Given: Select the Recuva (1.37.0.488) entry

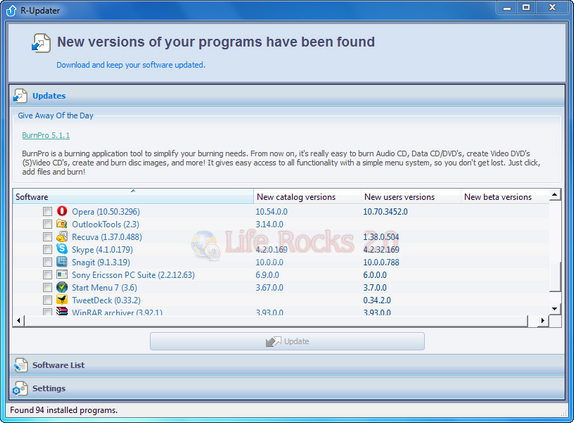Looking at the screenshot, I should point(107,237).
